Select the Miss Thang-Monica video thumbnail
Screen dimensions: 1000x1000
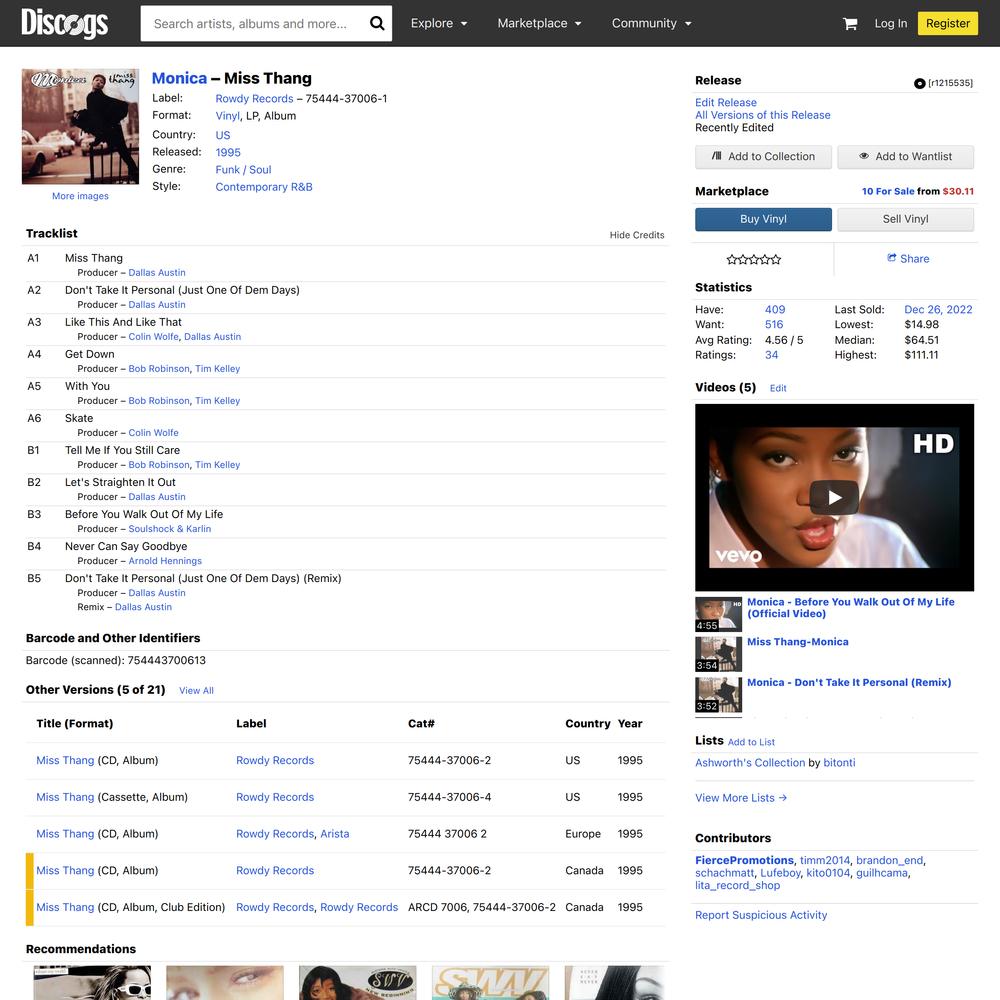click(x=719, y=654)
